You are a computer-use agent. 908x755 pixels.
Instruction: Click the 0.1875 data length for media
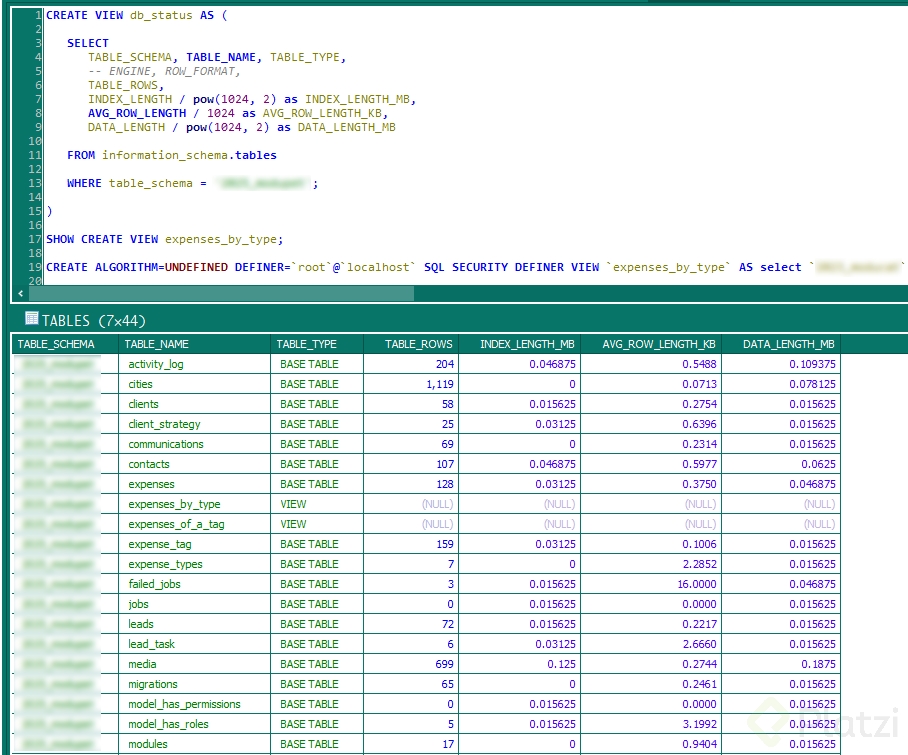(781, 664)
